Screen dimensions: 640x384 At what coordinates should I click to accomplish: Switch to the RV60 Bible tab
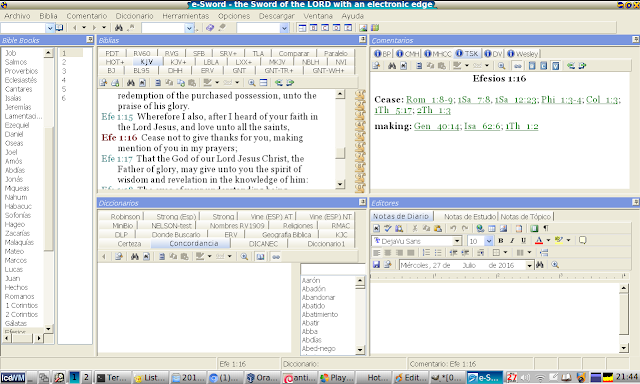142,53
